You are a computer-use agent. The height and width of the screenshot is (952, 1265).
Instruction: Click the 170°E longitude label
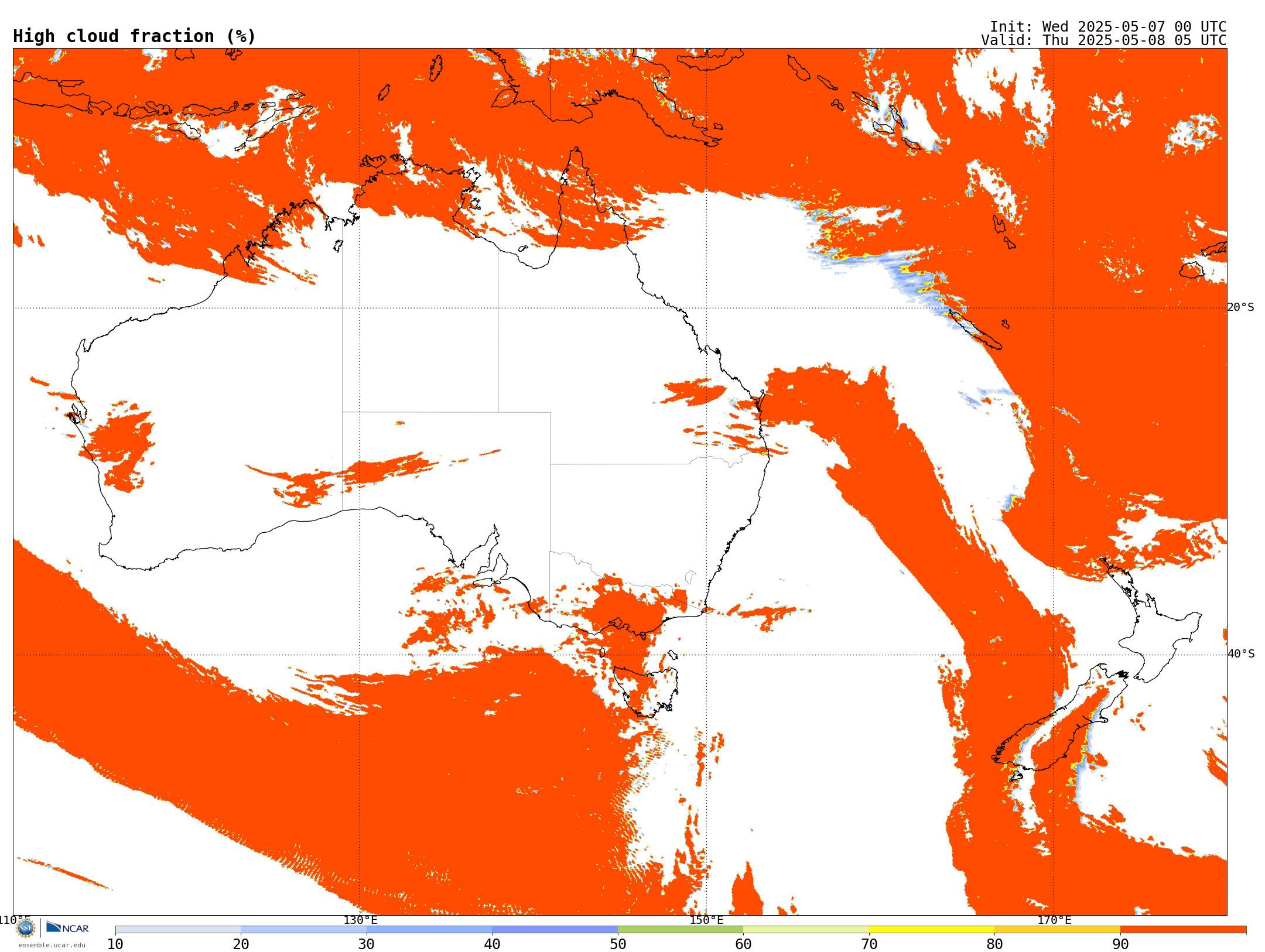tap(1054, 920)
